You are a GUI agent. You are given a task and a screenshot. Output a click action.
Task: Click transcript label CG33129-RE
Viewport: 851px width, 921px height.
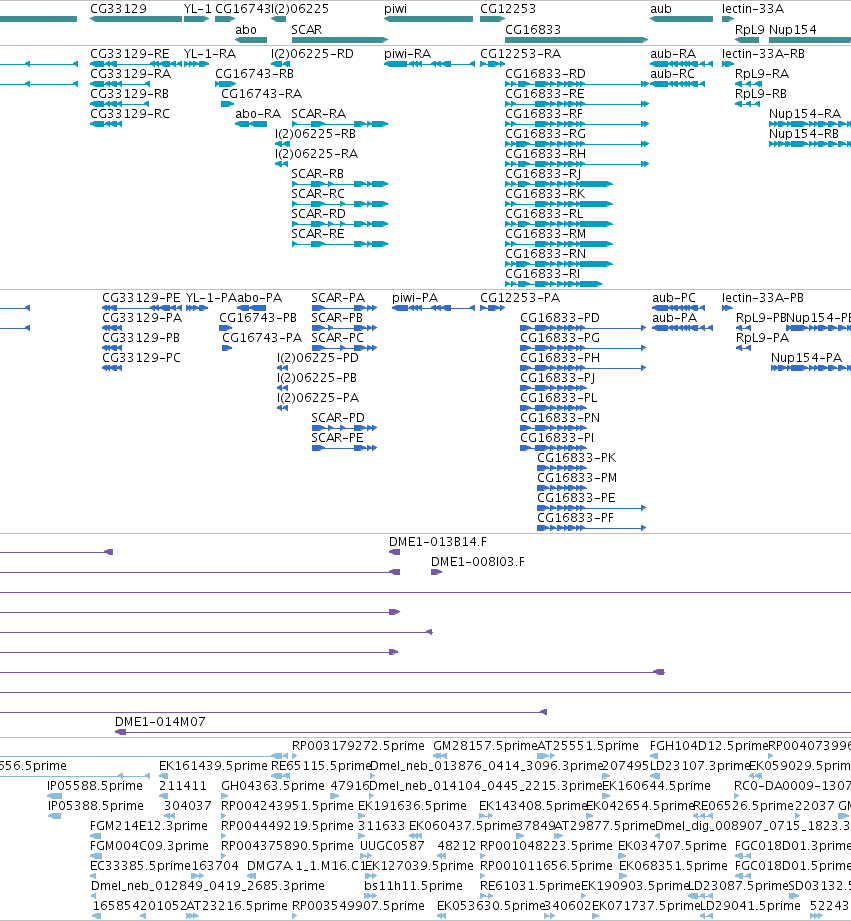130,53
